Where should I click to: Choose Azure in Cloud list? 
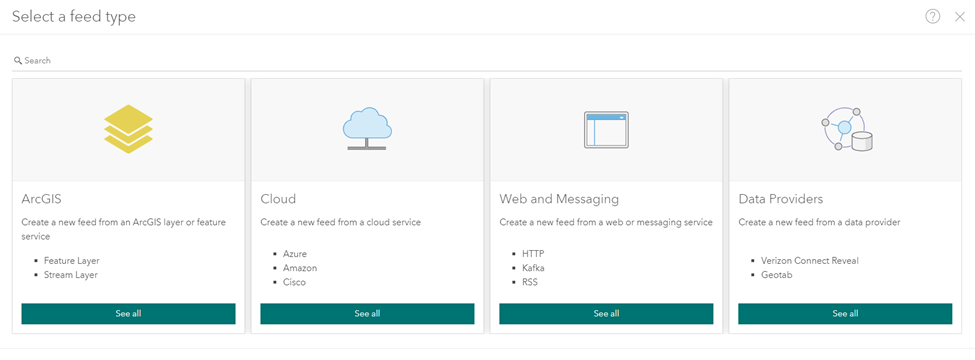pyautogui.click(x=295, y=254)
